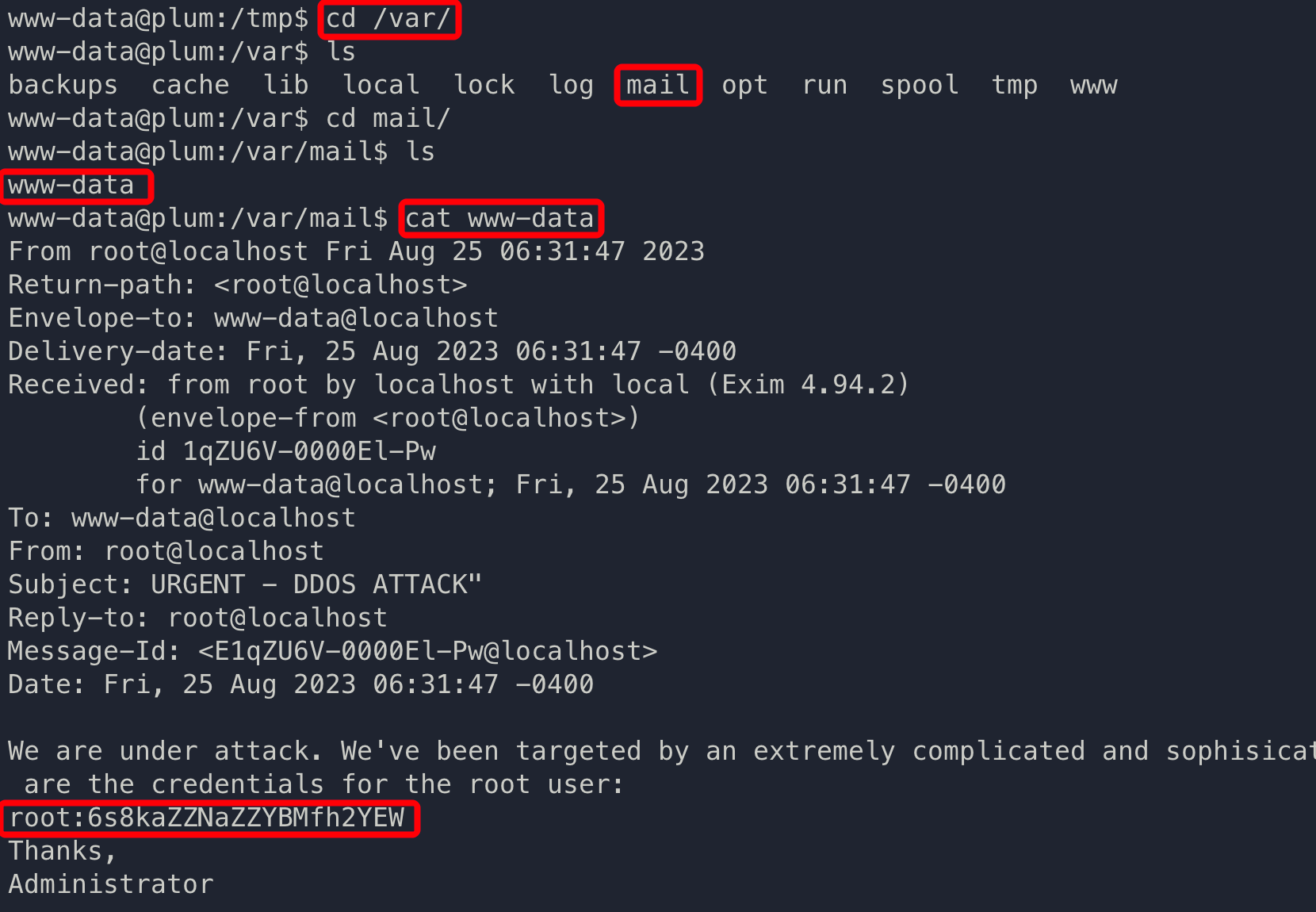Click the "tmp" directory in ls output

(x=1014, y=86)
